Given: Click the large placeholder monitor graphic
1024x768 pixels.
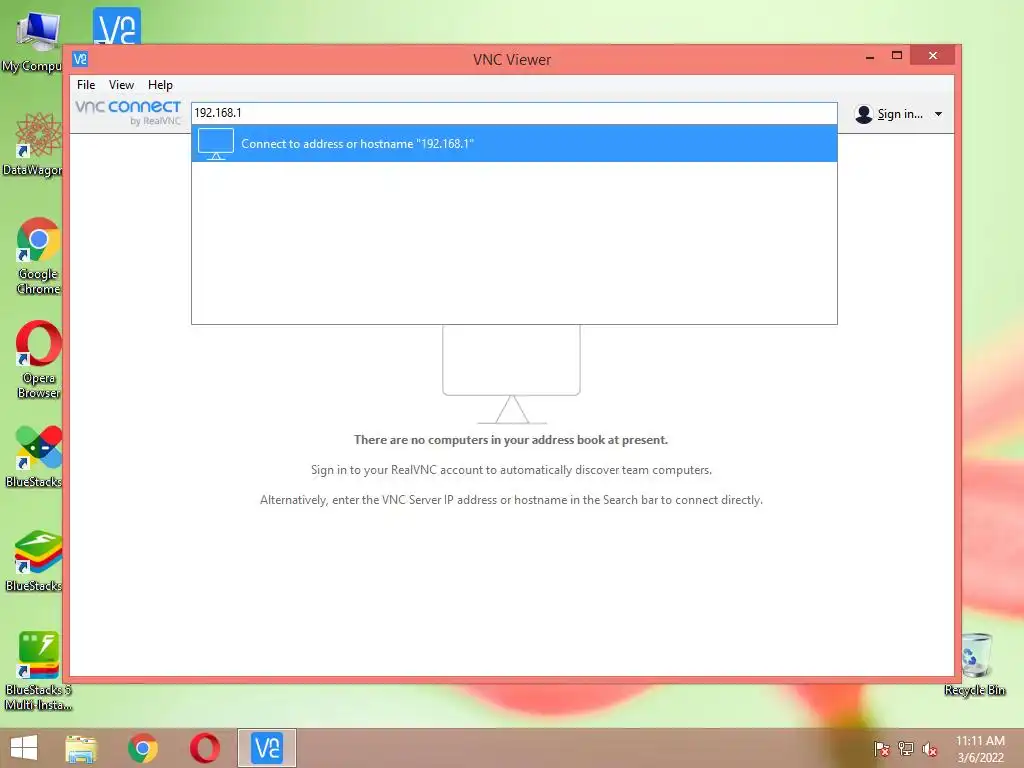Looking at the screenshot, I should [x=511, y=374].
